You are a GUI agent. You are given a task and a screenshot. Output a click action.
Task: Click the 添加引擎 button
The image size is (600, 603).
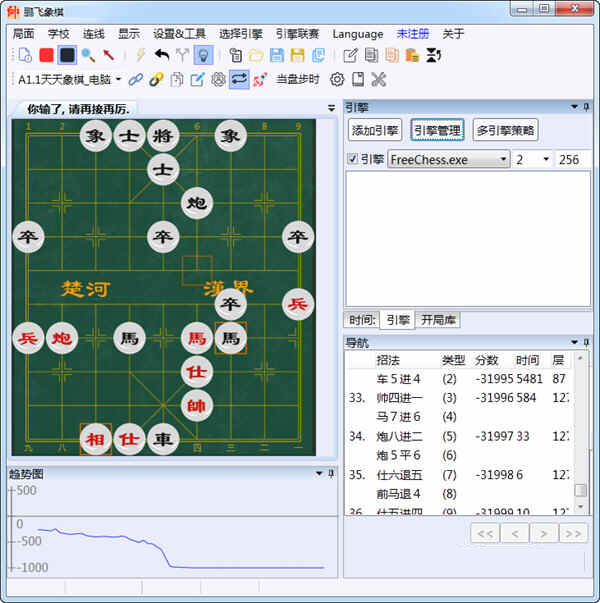coord(375,130)
